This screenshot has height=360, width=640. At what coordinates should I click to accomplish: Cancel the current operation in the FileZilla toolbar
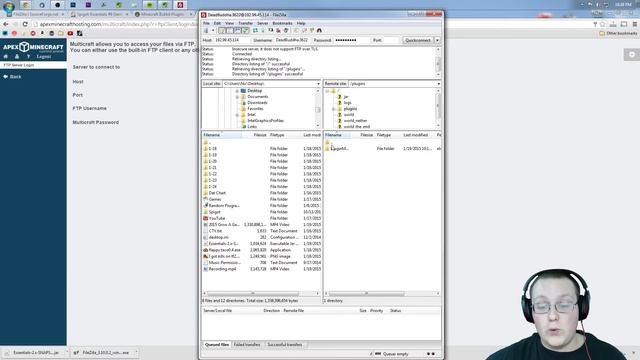tap(271, 31)
